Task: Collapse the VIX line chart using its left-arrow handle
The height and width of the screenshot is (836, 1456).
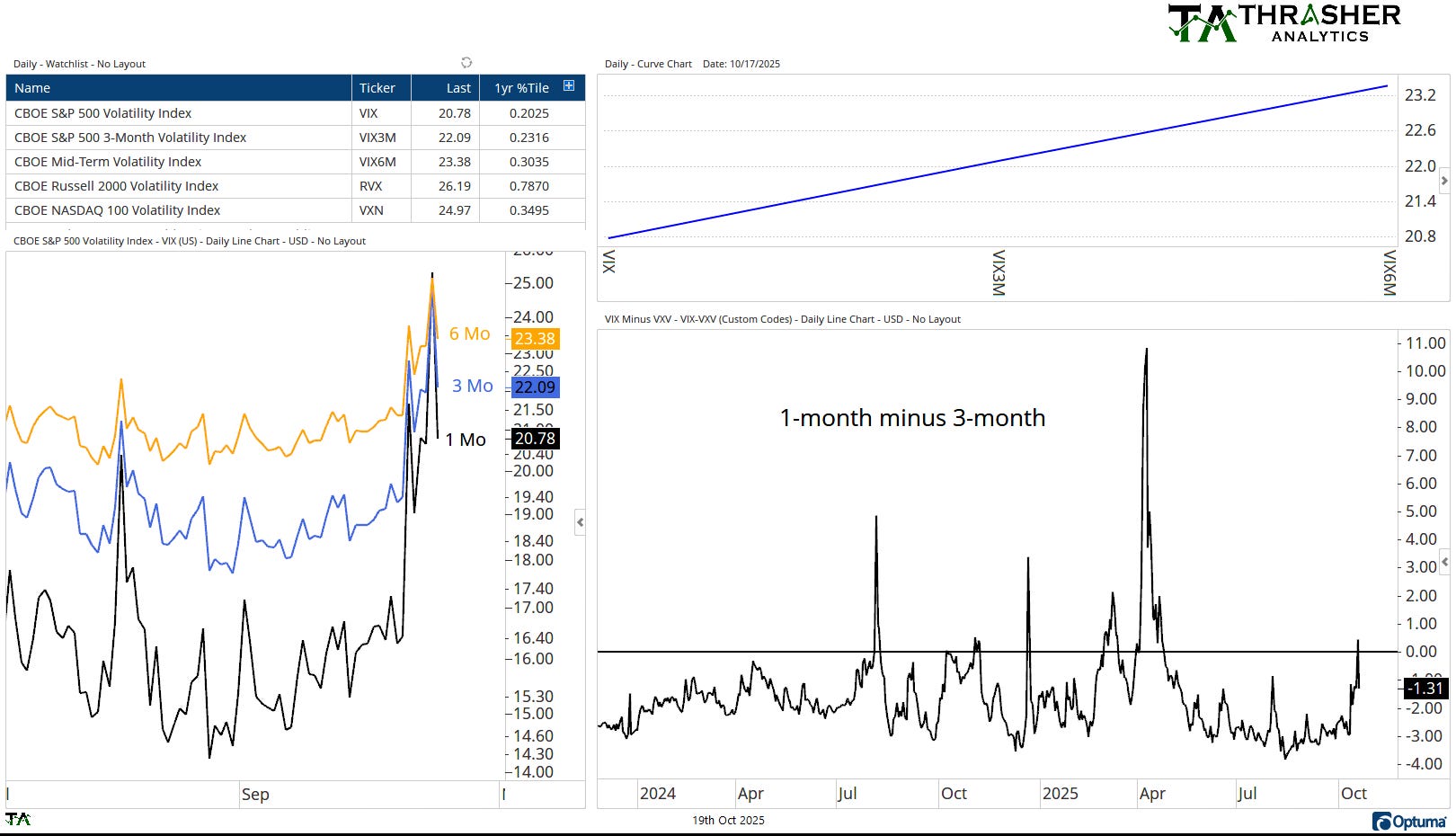Action: [x=580, y=521]
